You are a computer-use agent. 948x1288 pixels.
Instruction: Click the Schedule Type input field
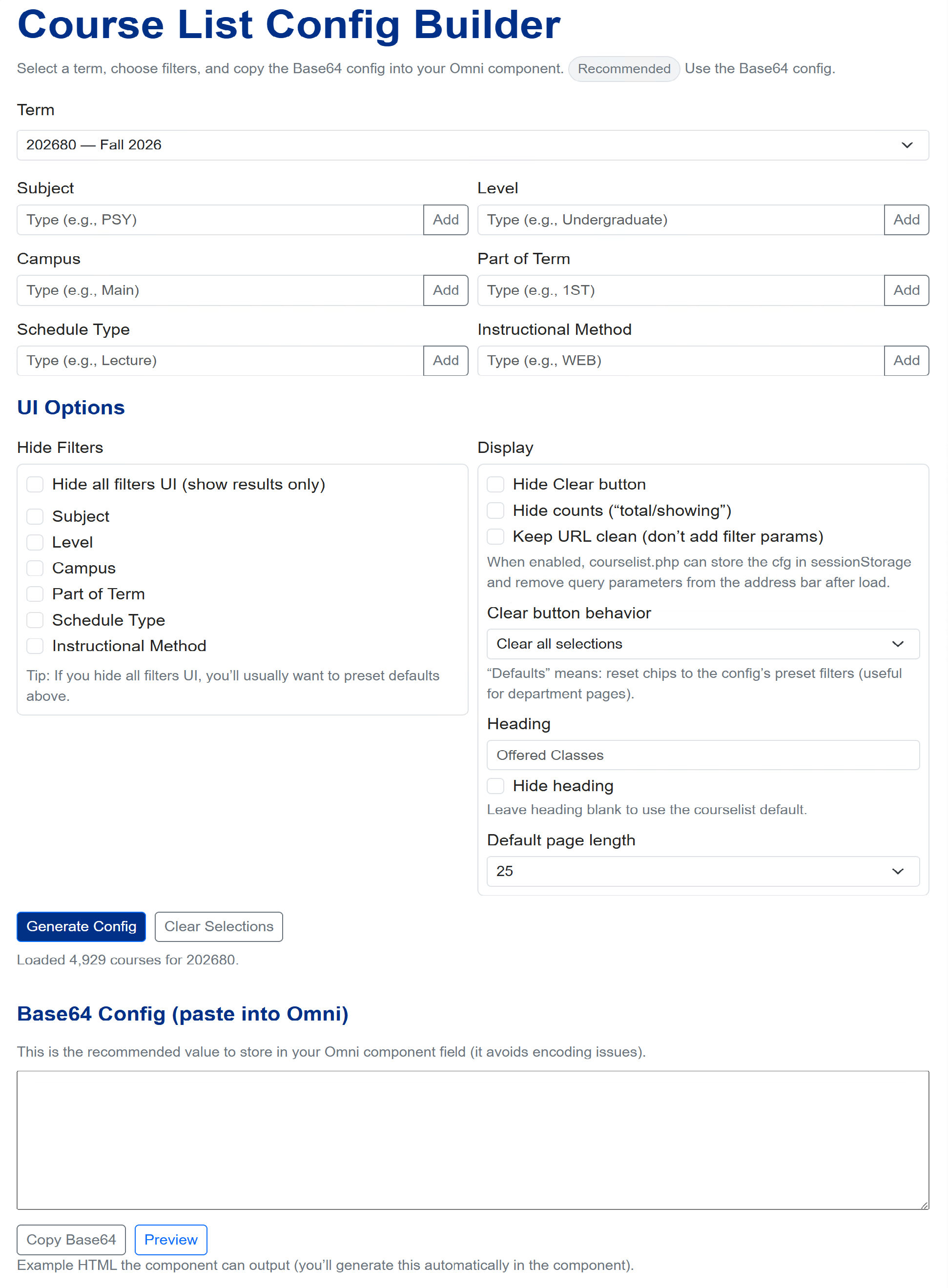pos(218,360)
